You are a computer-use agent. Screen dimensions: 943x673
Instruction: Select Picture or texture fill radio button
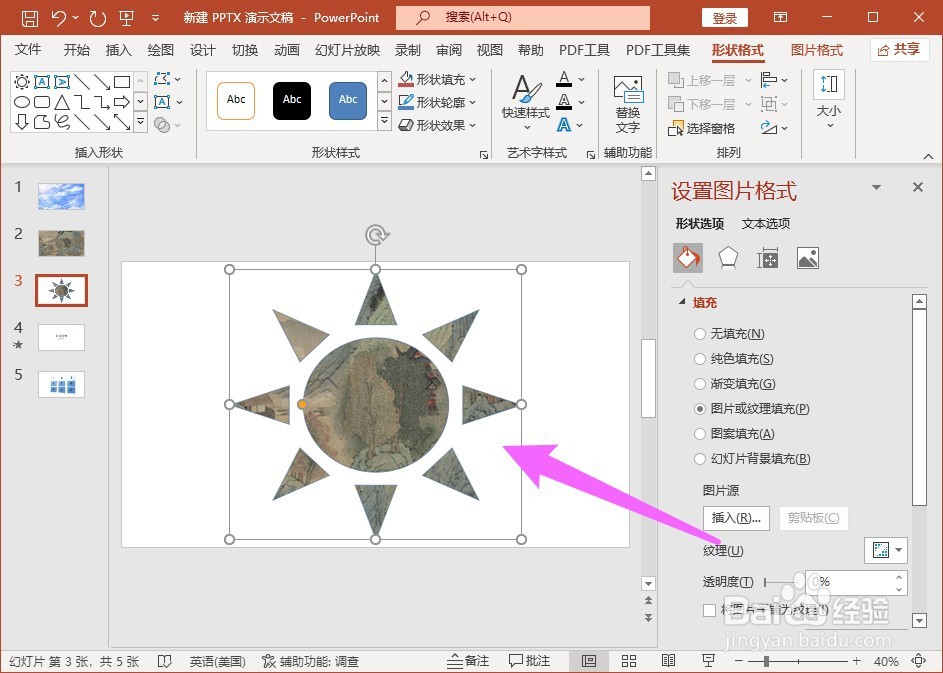point(699,409)
